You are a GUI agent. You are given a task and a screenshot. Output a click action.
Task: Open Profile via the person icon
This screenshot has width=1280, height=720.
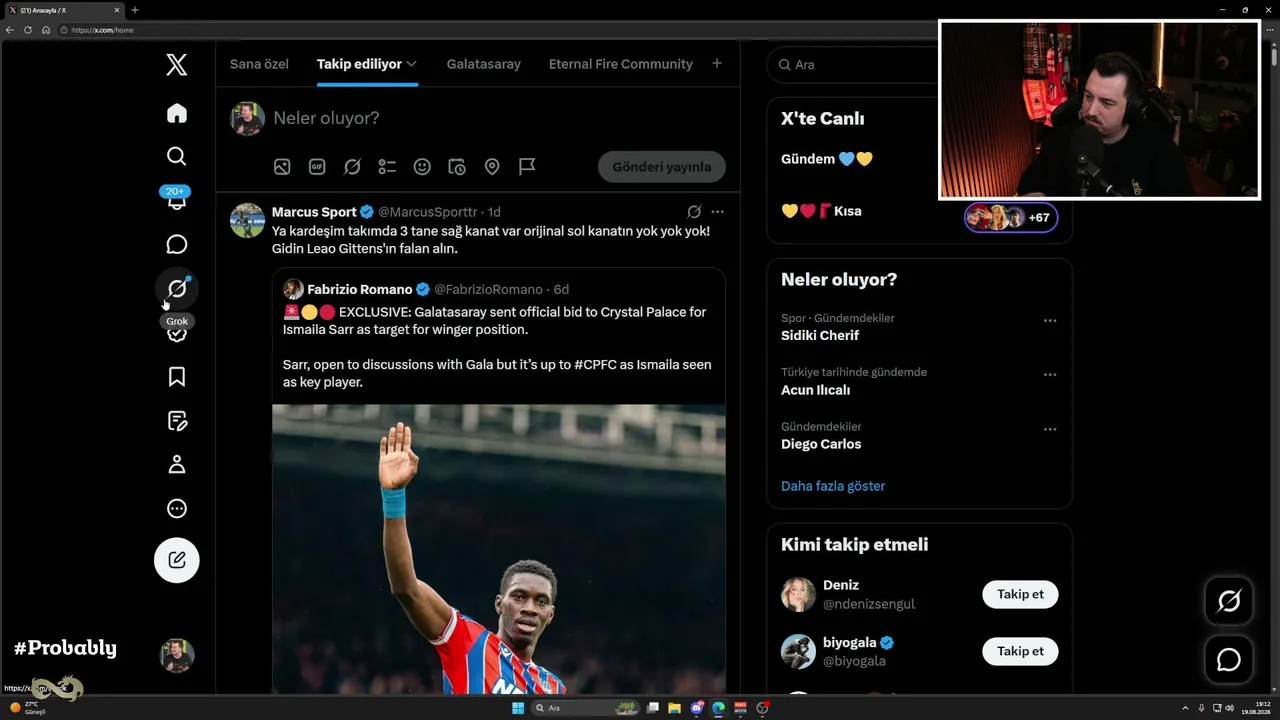[177, 465]
